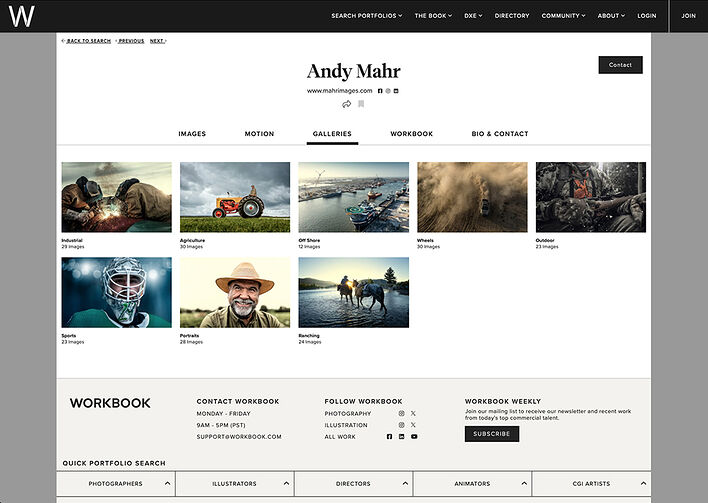
Task: Open the Community dropdown menu
Action: [564, 16]
